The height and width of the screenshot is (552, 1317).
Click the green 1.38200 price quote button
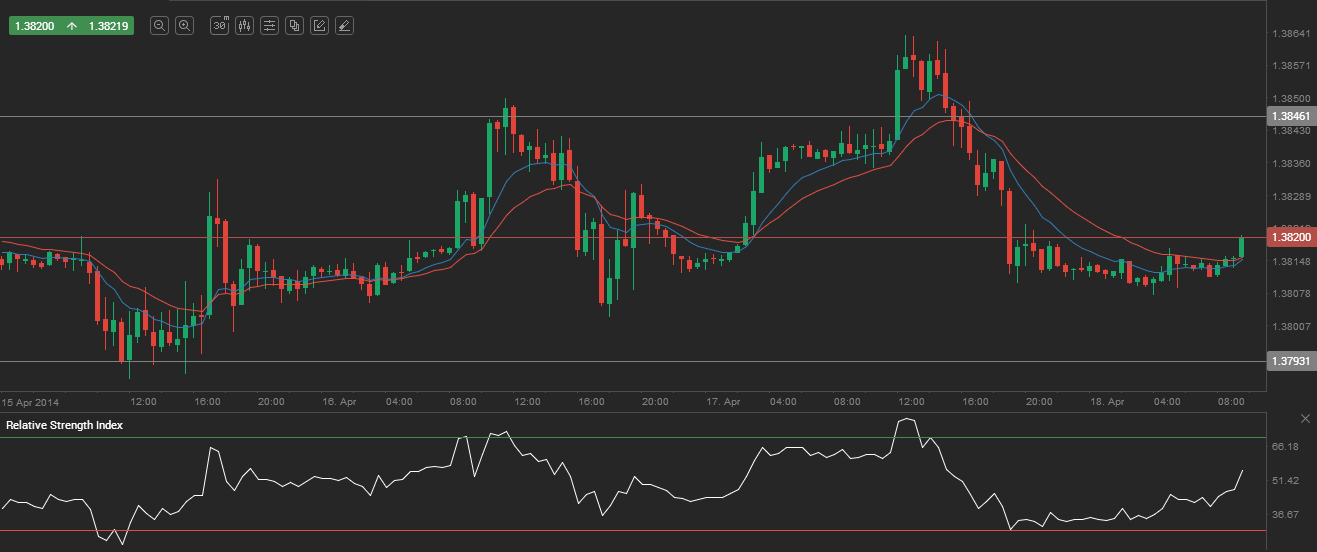pyautogui.click(x=71, y=26)
